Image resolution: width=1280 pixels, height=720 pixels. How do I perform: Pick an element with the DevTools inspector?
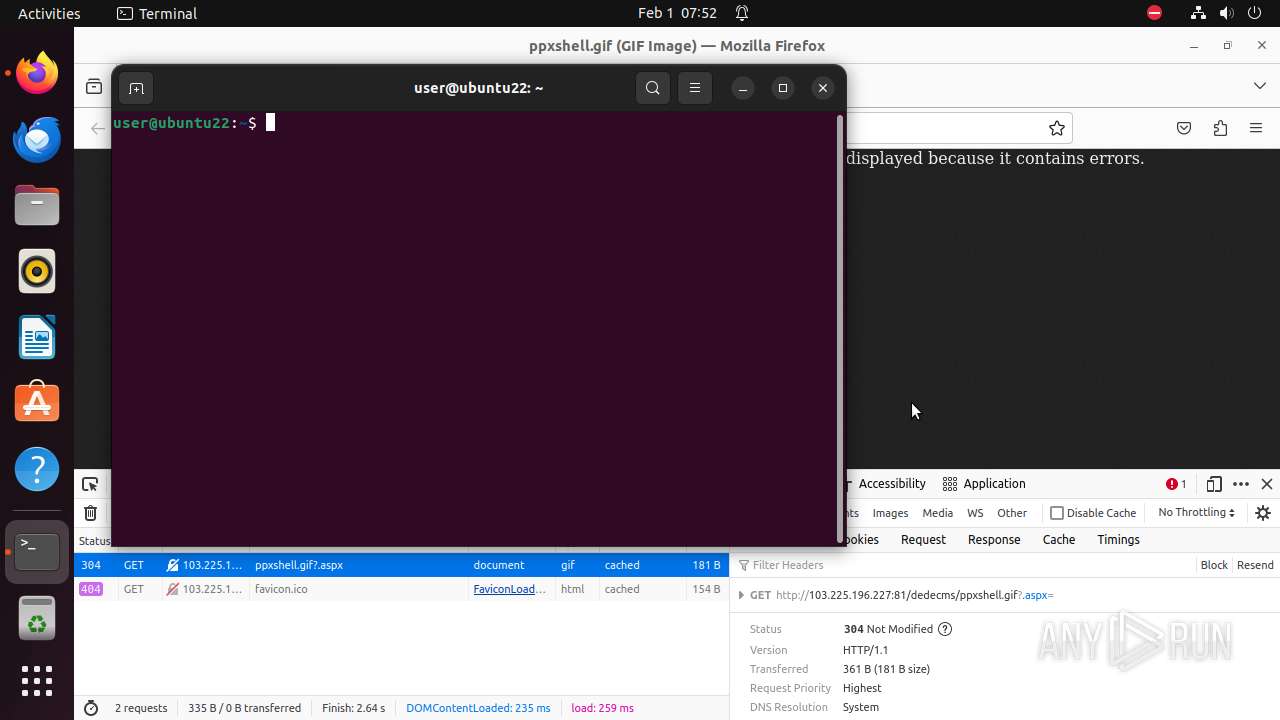(x=90, y=484)
